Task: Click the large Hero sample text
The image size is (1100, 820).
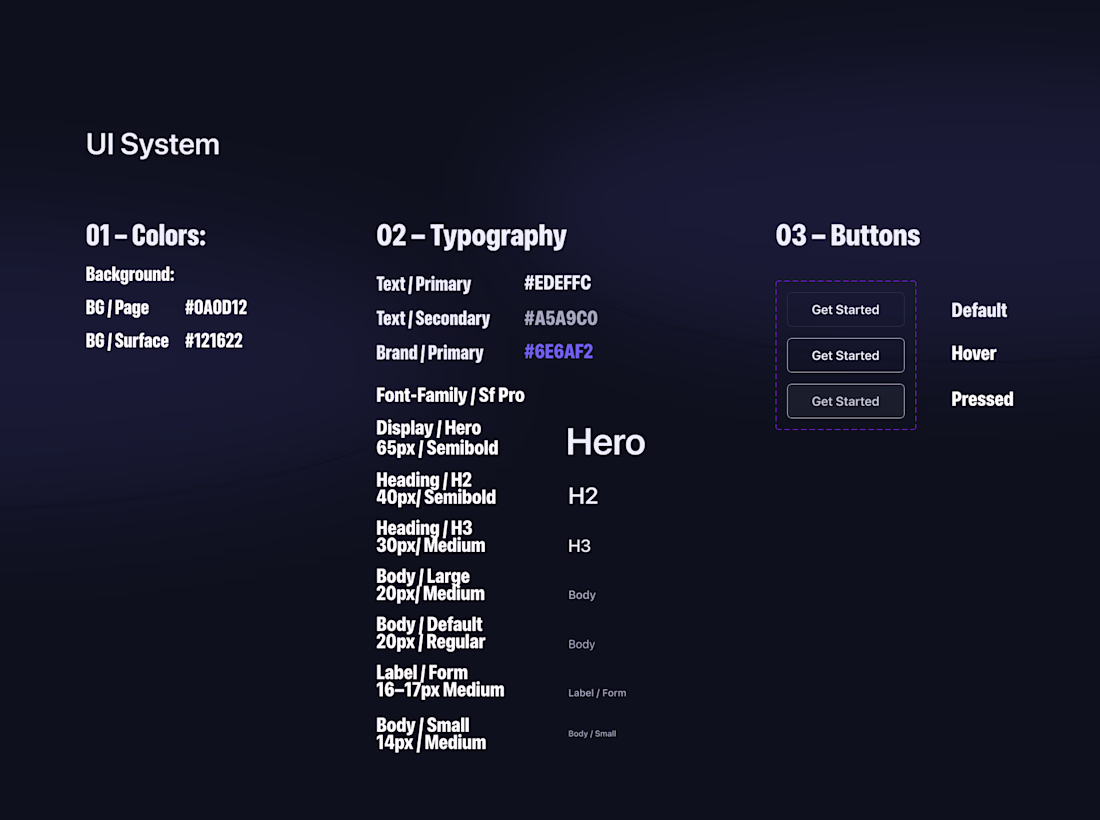Action: point(605,443)
